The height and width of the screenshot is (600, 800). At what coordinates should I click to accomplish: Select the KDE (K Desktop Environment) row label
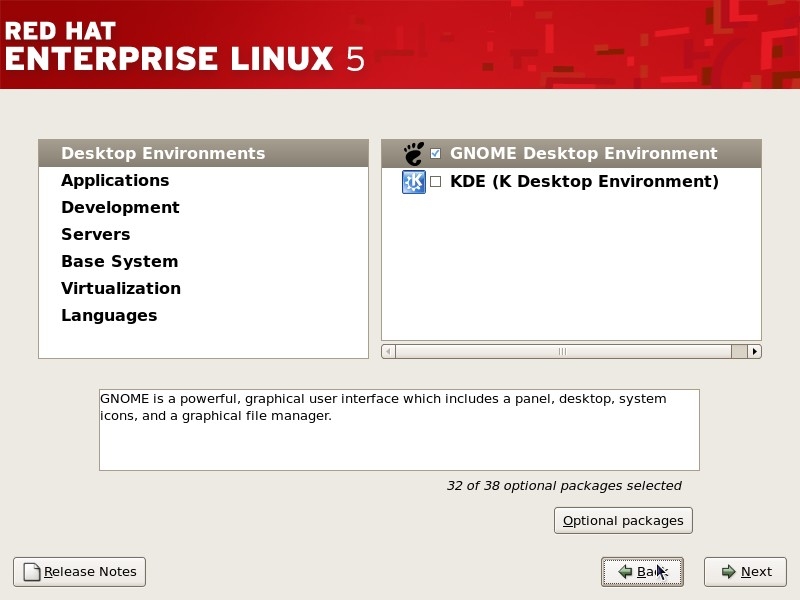[584, 181]
